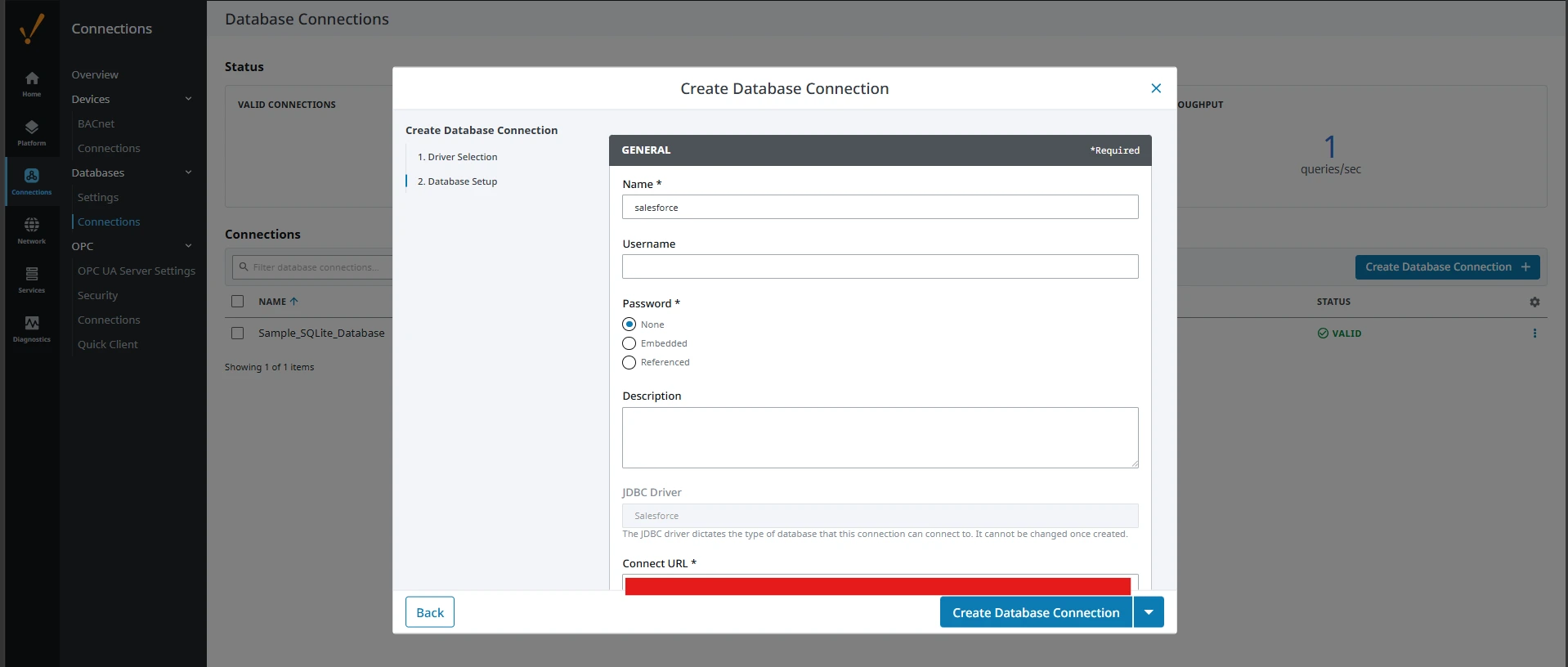Click the dialog's Create Database Connection button
Viewport: 1568px width, 667px height.
[x=1036, y=612]
